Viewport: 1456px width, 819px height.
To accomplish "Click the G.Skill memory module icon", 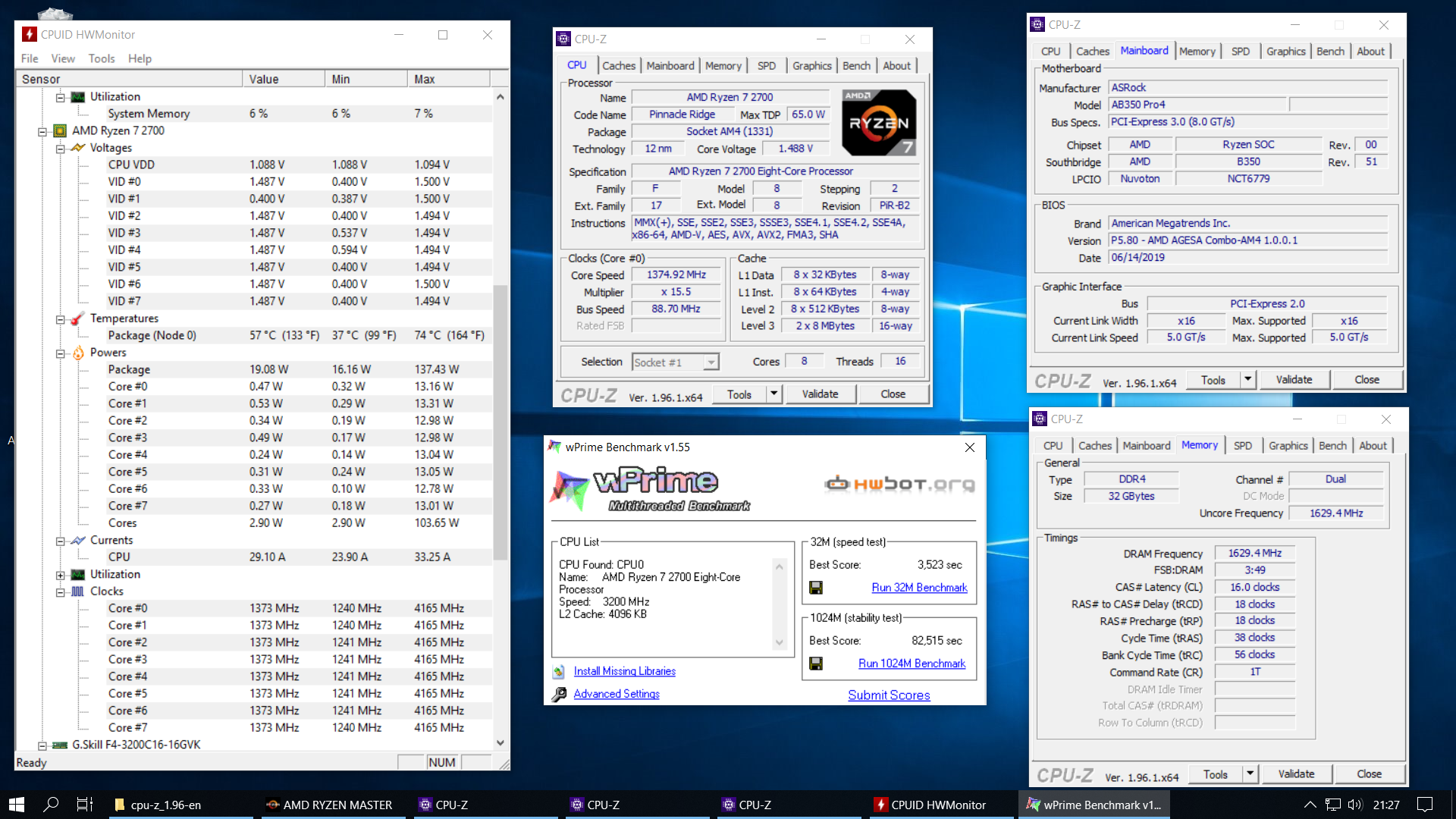I will pos(60,745).
